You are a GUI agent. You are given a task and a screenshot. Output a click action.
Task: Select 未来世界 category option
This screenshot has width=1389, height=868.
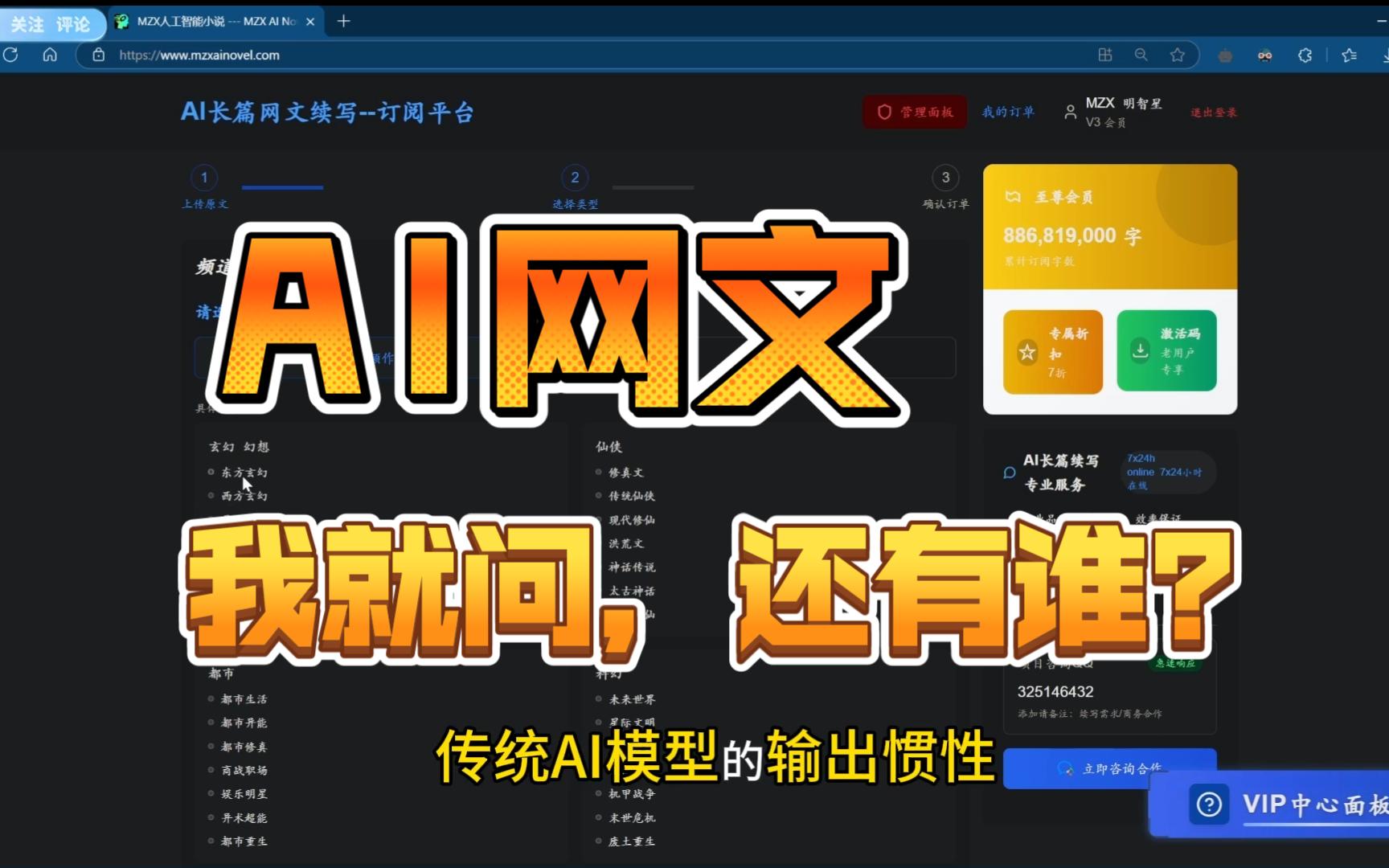point(625,699)
